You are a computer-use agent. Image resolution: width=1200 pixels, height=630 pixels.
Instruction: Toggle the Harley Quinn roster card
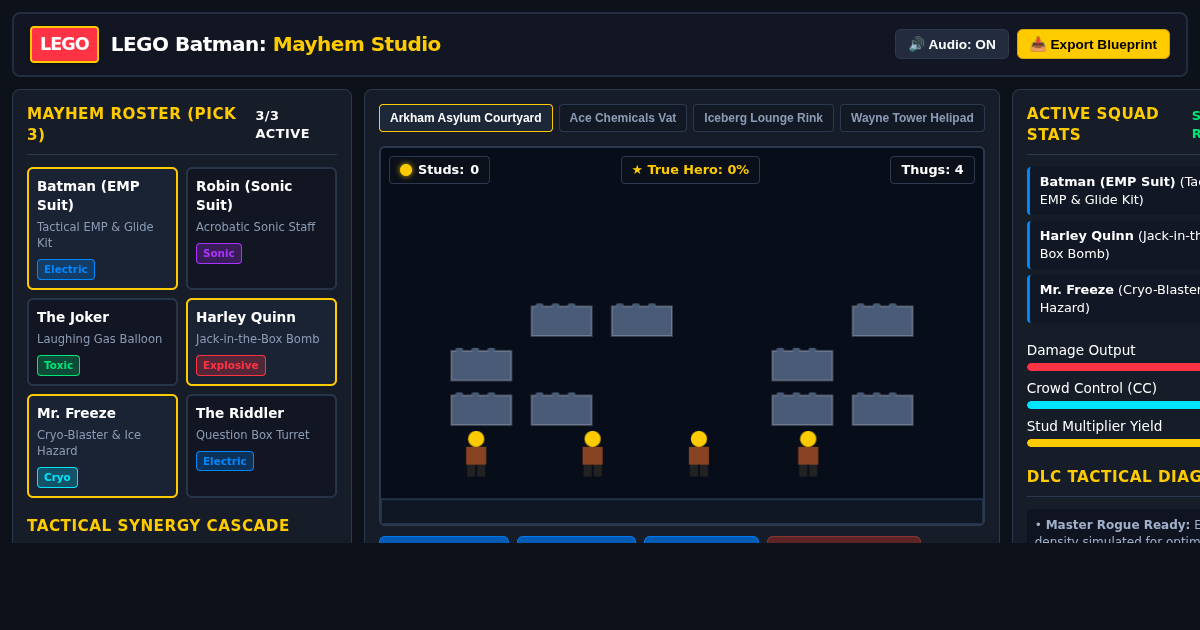pos(261,342)
